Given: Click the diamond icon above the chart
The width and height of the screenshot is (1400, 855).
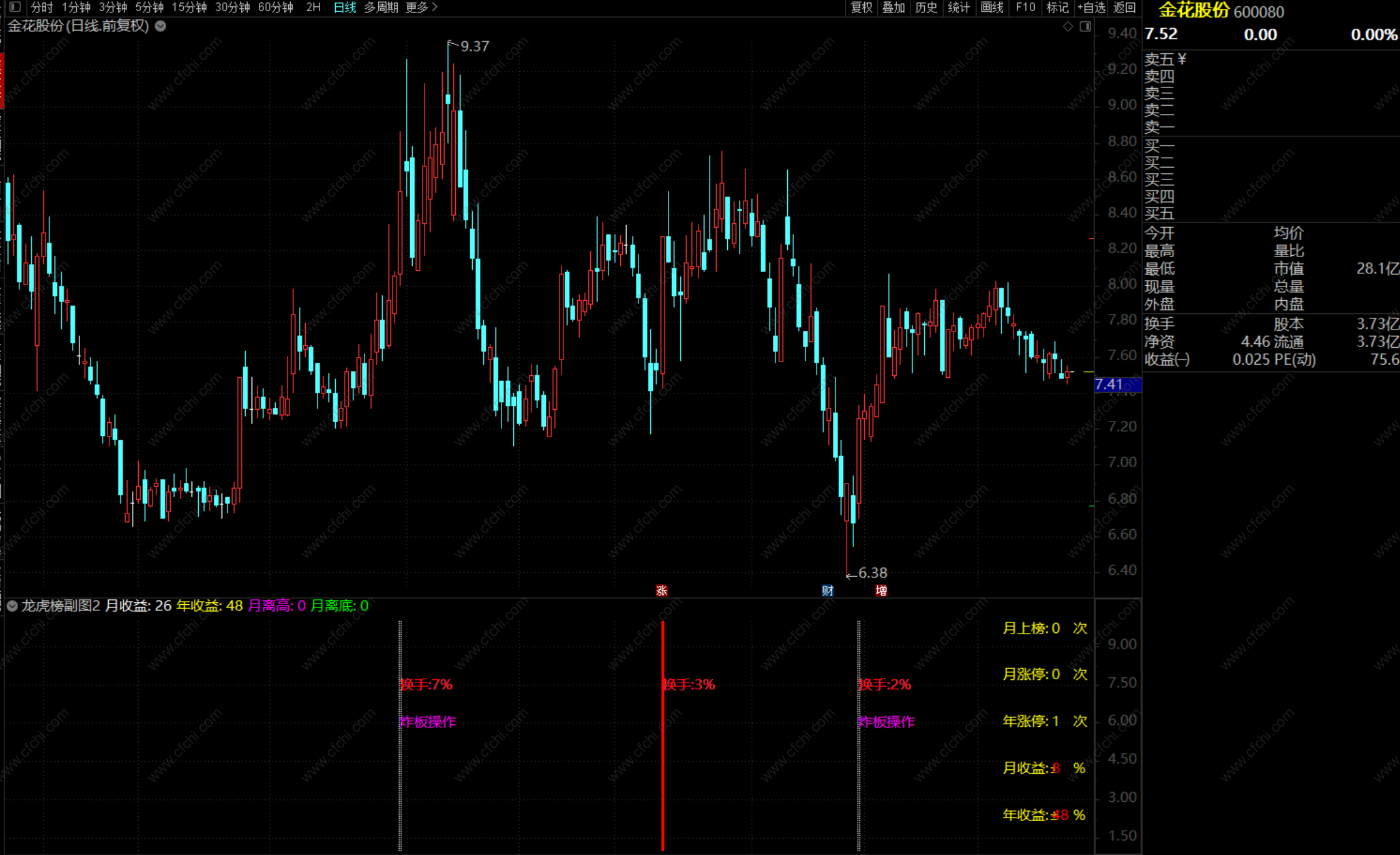Looking at the screenshot, I should click(x=1068, y=26).
